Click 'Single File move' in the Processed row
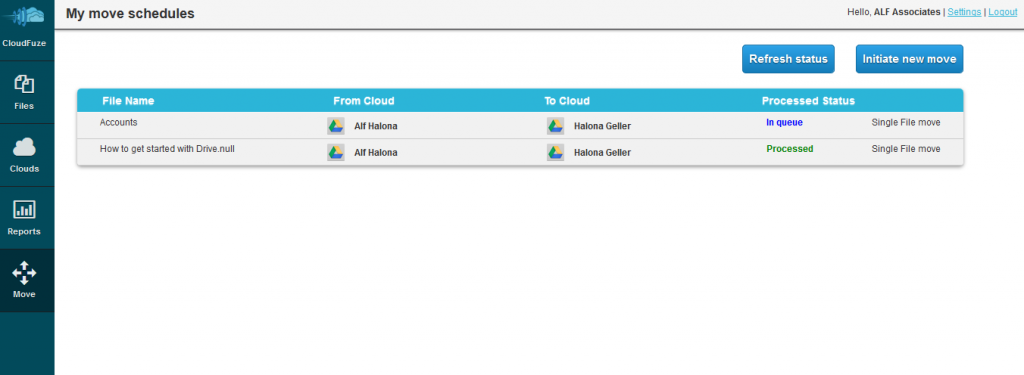This screenshot has width=1024, height=375. (x=906, y=149)
